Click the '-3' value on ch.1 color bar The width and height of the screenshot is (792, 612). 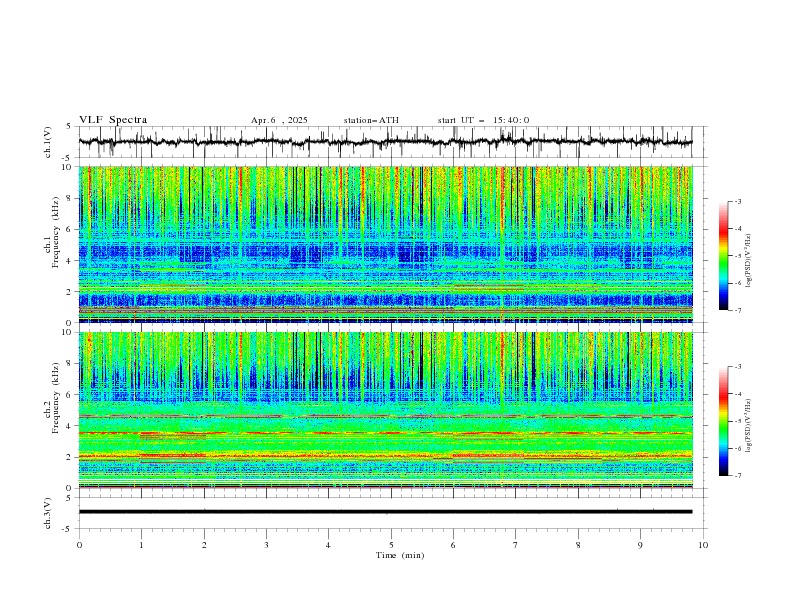[x=738, y=201]
